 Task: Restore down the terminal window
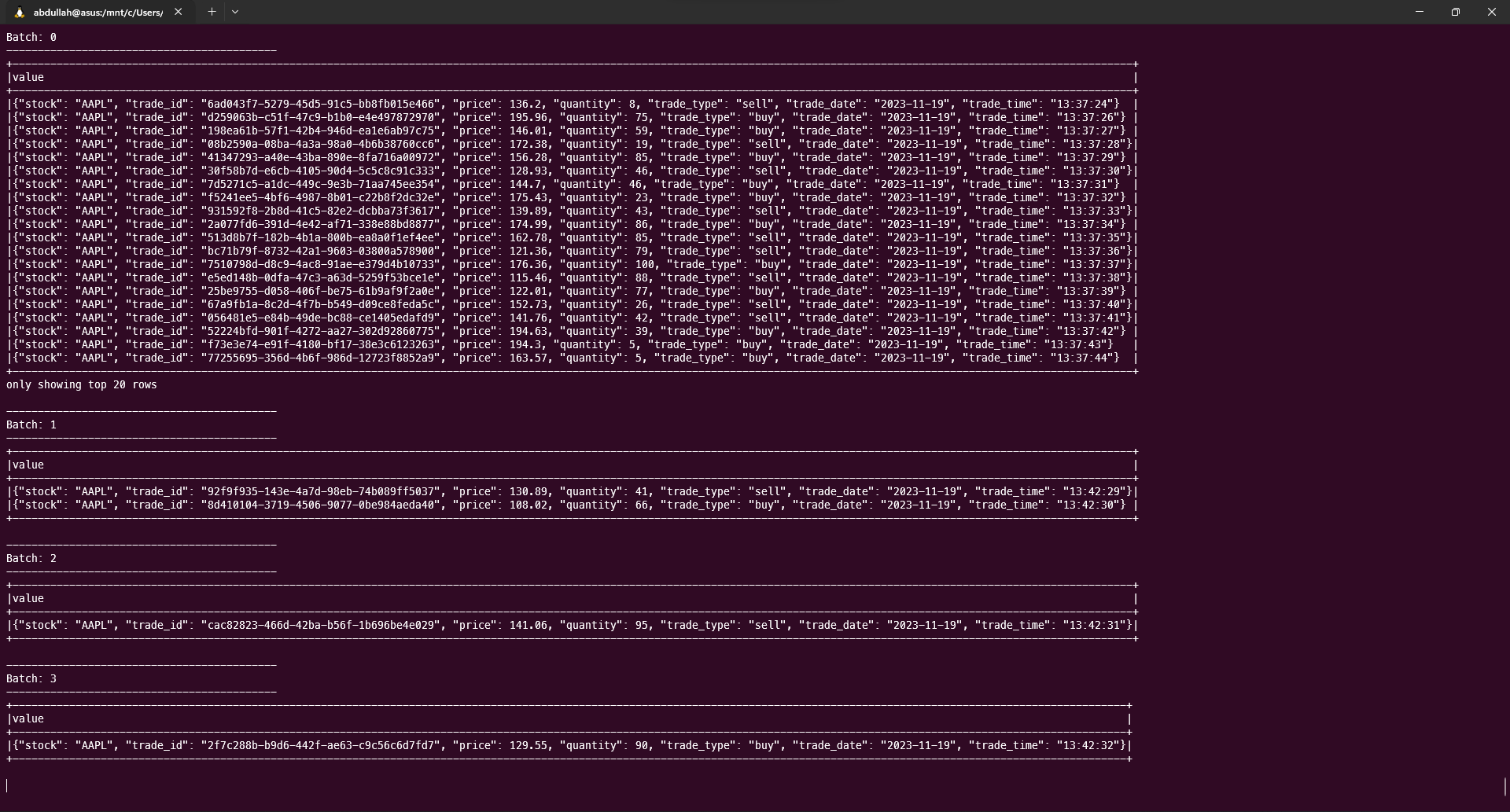click(1456, 12)
